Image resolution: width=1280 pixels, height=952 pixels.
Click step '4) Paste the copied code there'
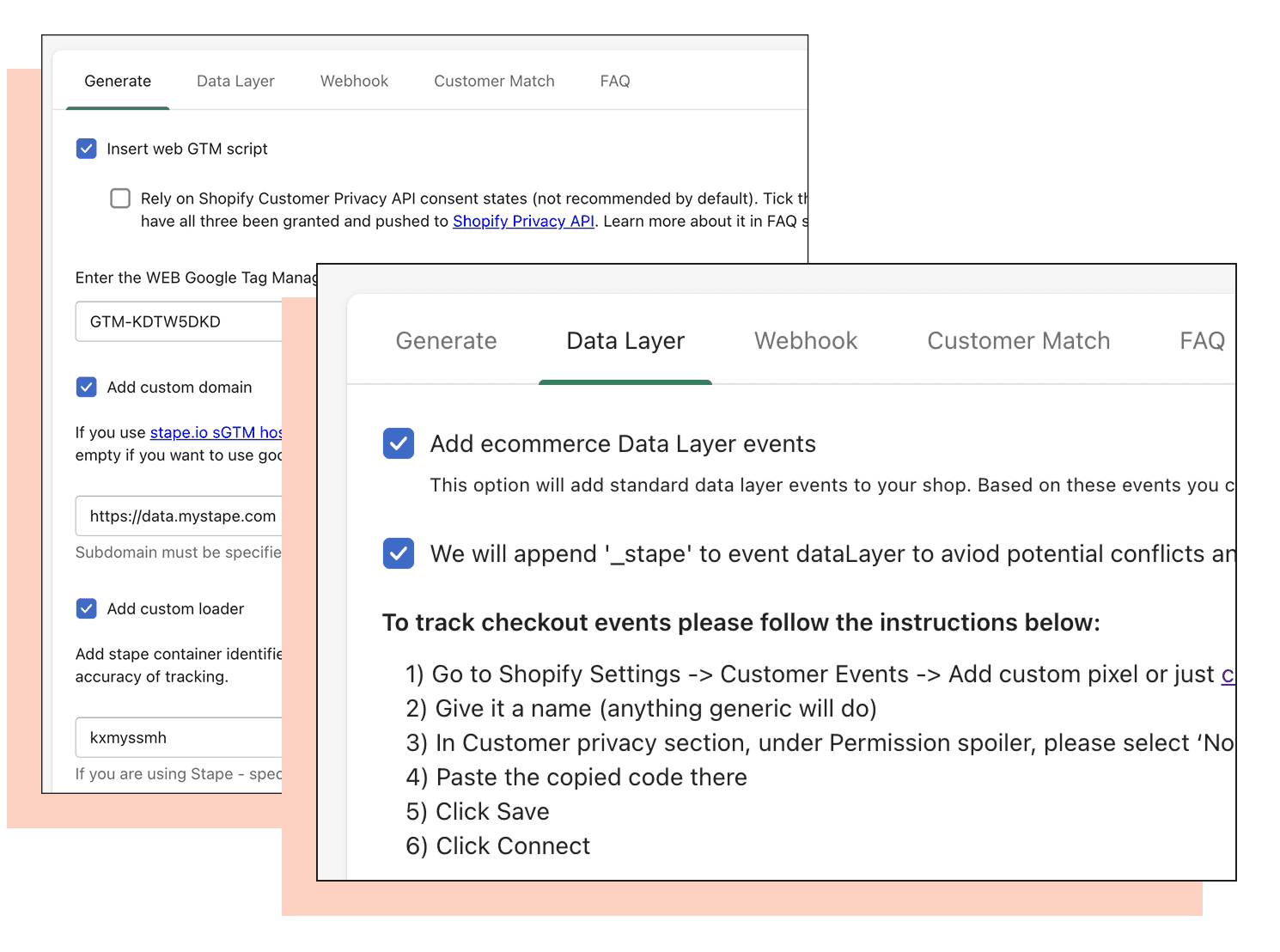[576, 778]
